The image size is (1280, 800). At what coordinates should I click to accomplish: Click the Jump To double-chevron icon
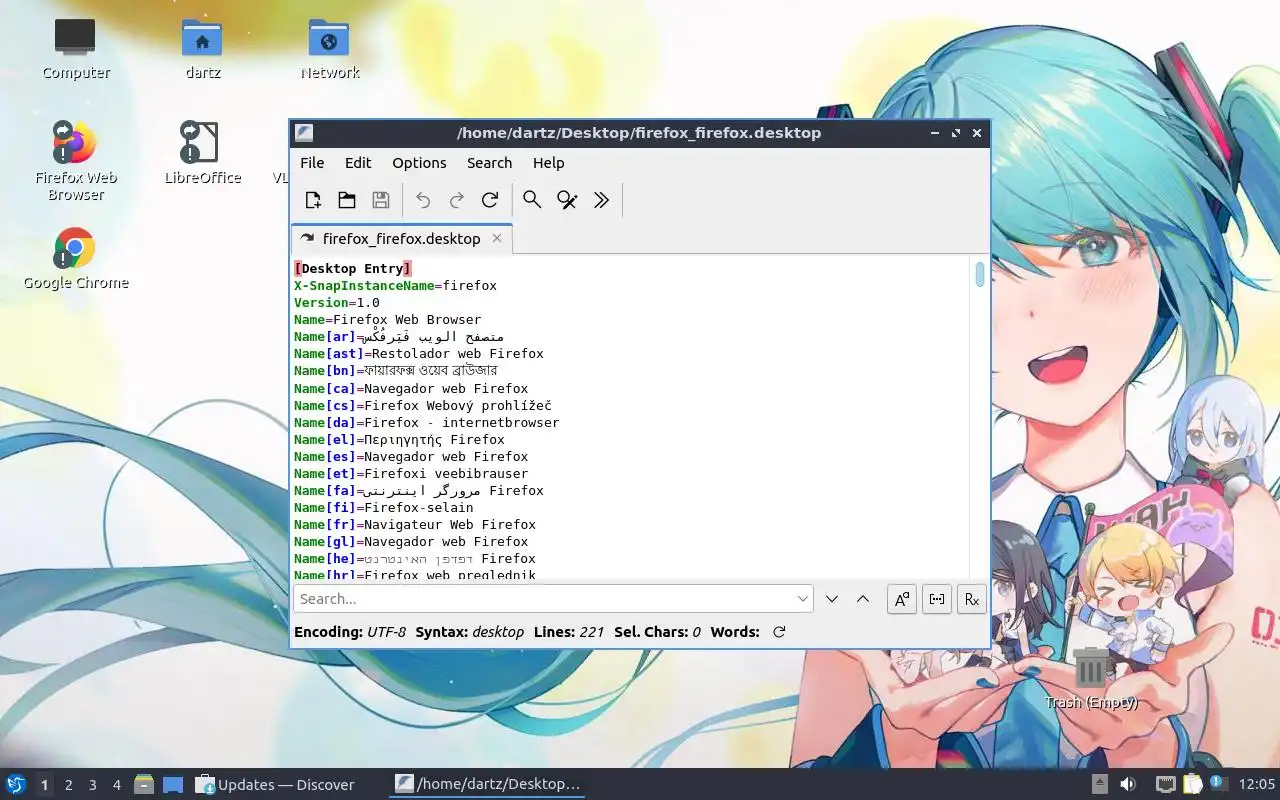[601, 200]
